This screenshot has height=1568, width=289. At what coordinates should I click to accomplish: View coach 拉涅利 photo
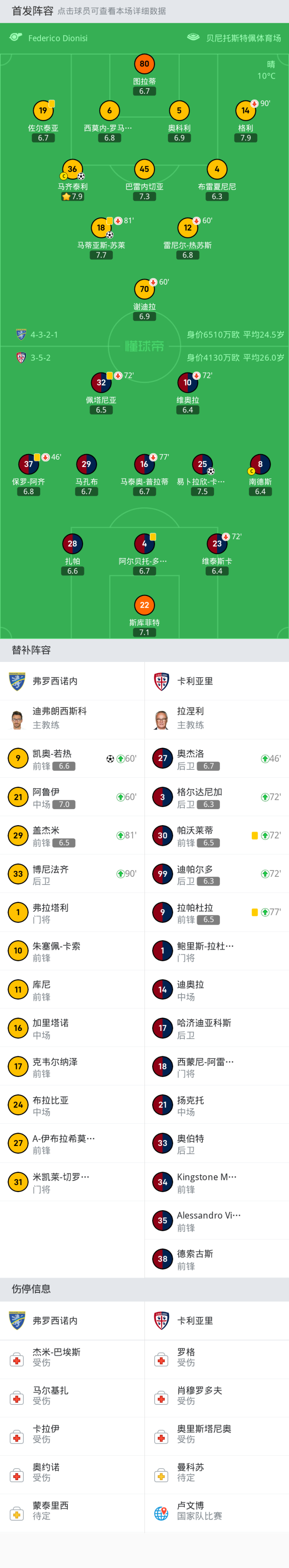(x=162, y=720)
